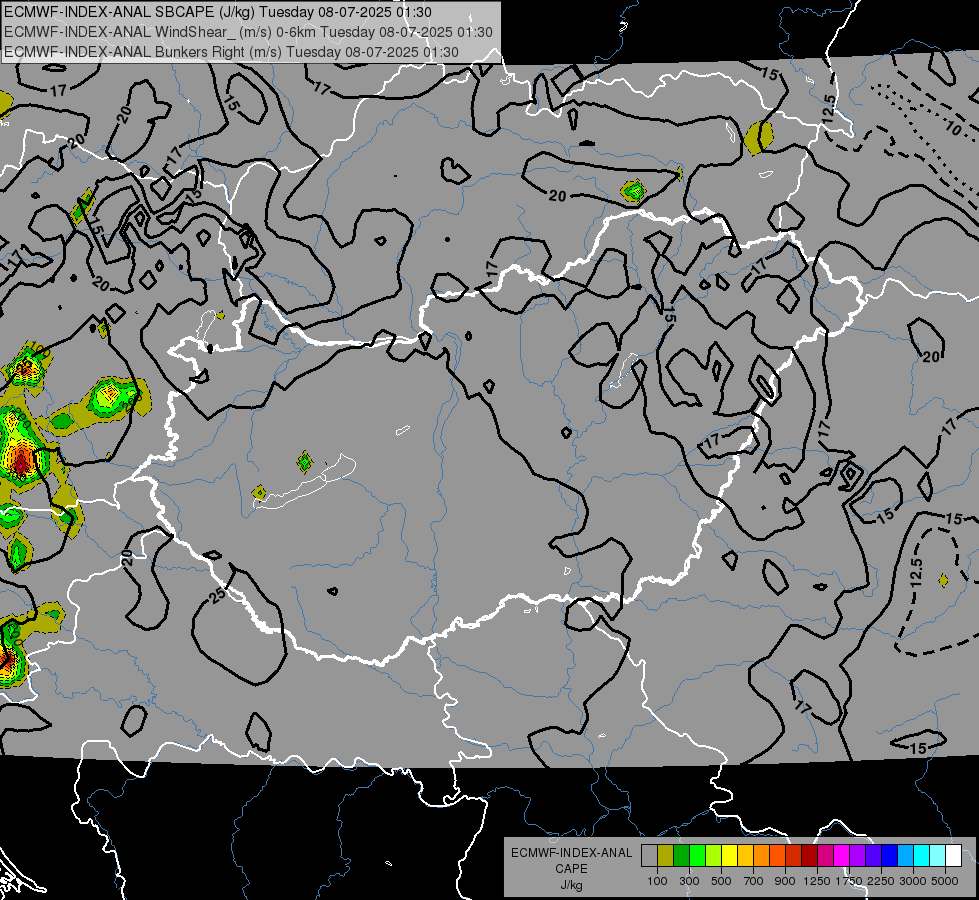This screenshot has width=979, height=900.
Task: Select the orange legend swatch
Action: [x=761, y=855]
